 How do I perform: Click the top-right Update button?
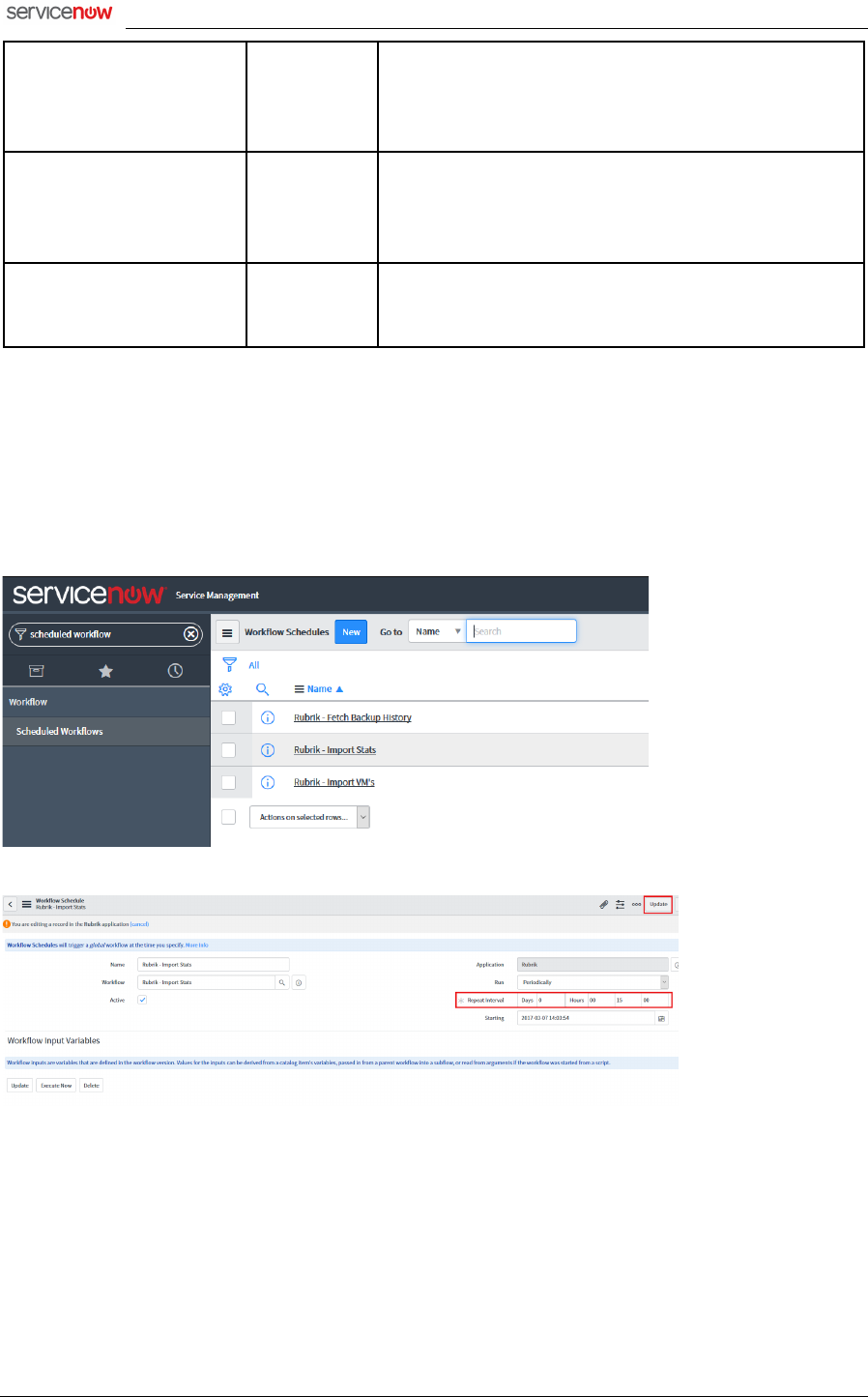point(658,904)
